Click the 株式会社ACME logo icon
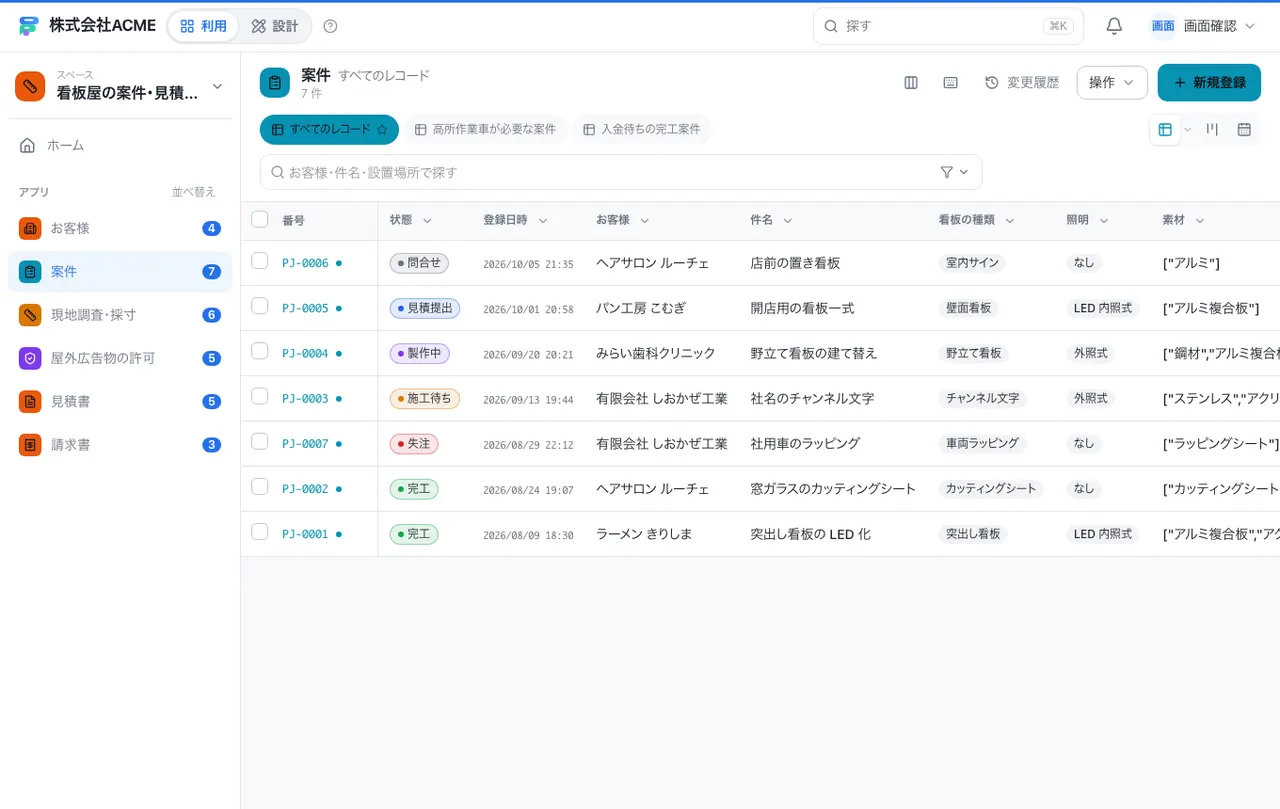This screenshot has width=1280, height=809. pos(28,26)
